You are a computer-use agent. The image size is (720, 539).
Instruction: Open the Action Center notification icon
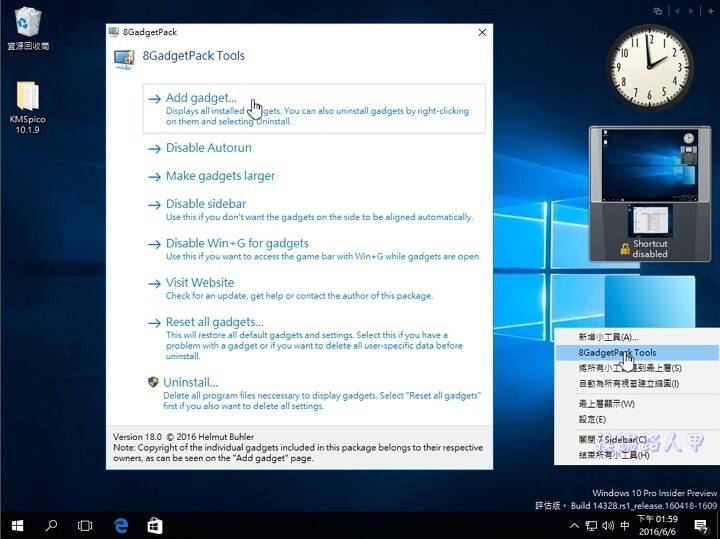pos(701,526)
